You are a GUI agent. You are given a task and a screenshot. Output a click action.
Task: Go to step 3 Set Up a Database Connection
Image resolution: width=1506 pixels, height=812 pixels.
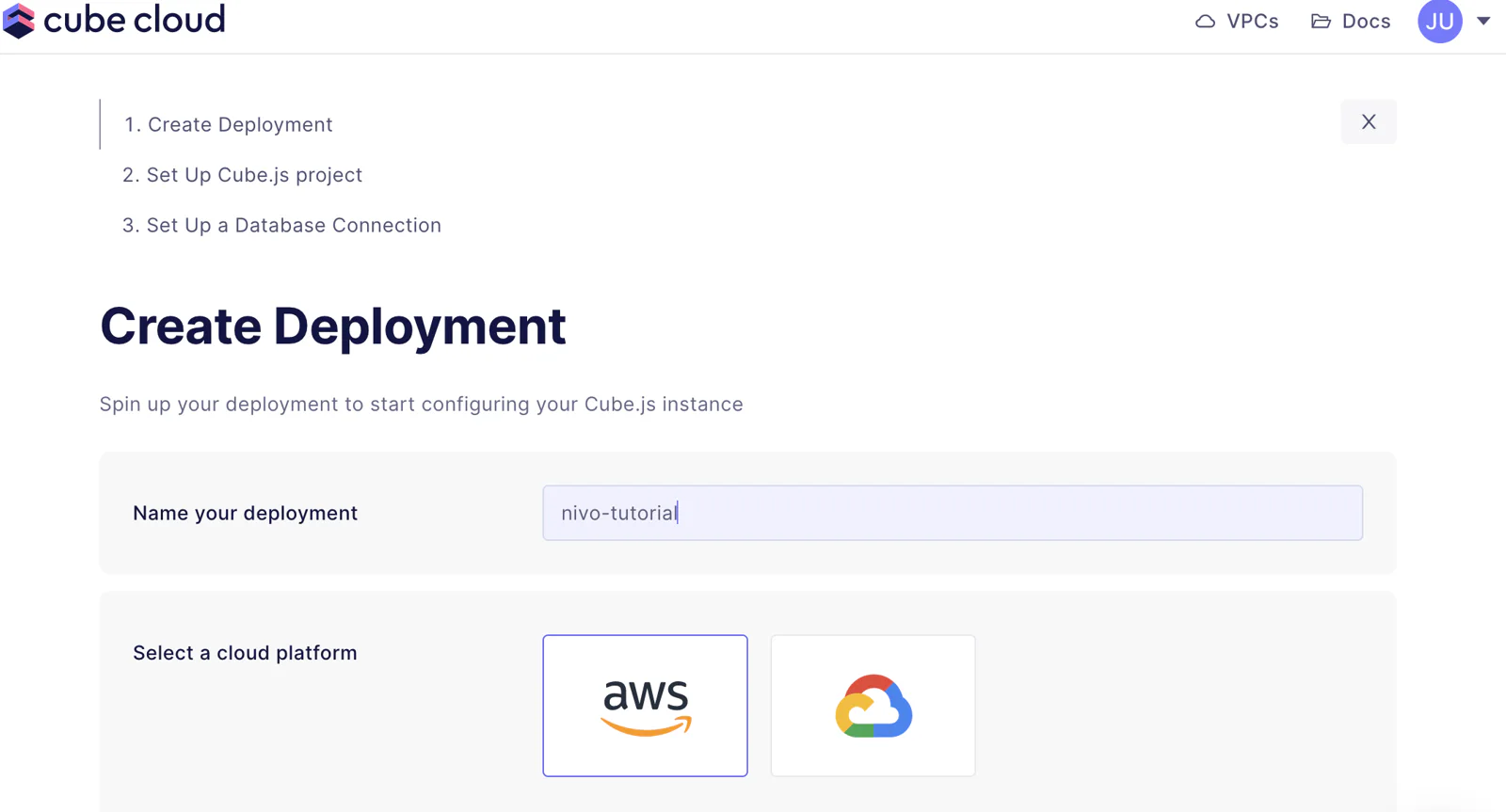click(x=281, y=225)
